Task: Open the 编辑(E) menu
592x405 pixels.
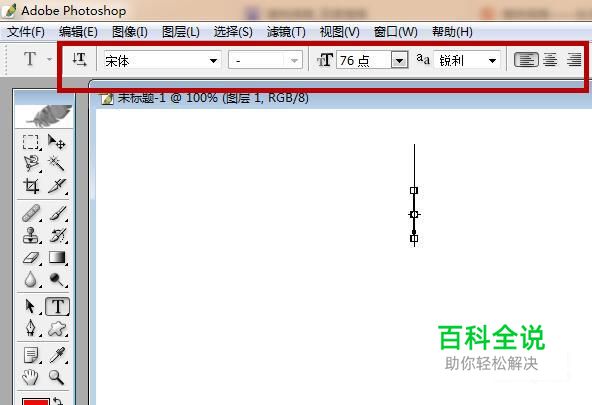Action: (79, 32)
